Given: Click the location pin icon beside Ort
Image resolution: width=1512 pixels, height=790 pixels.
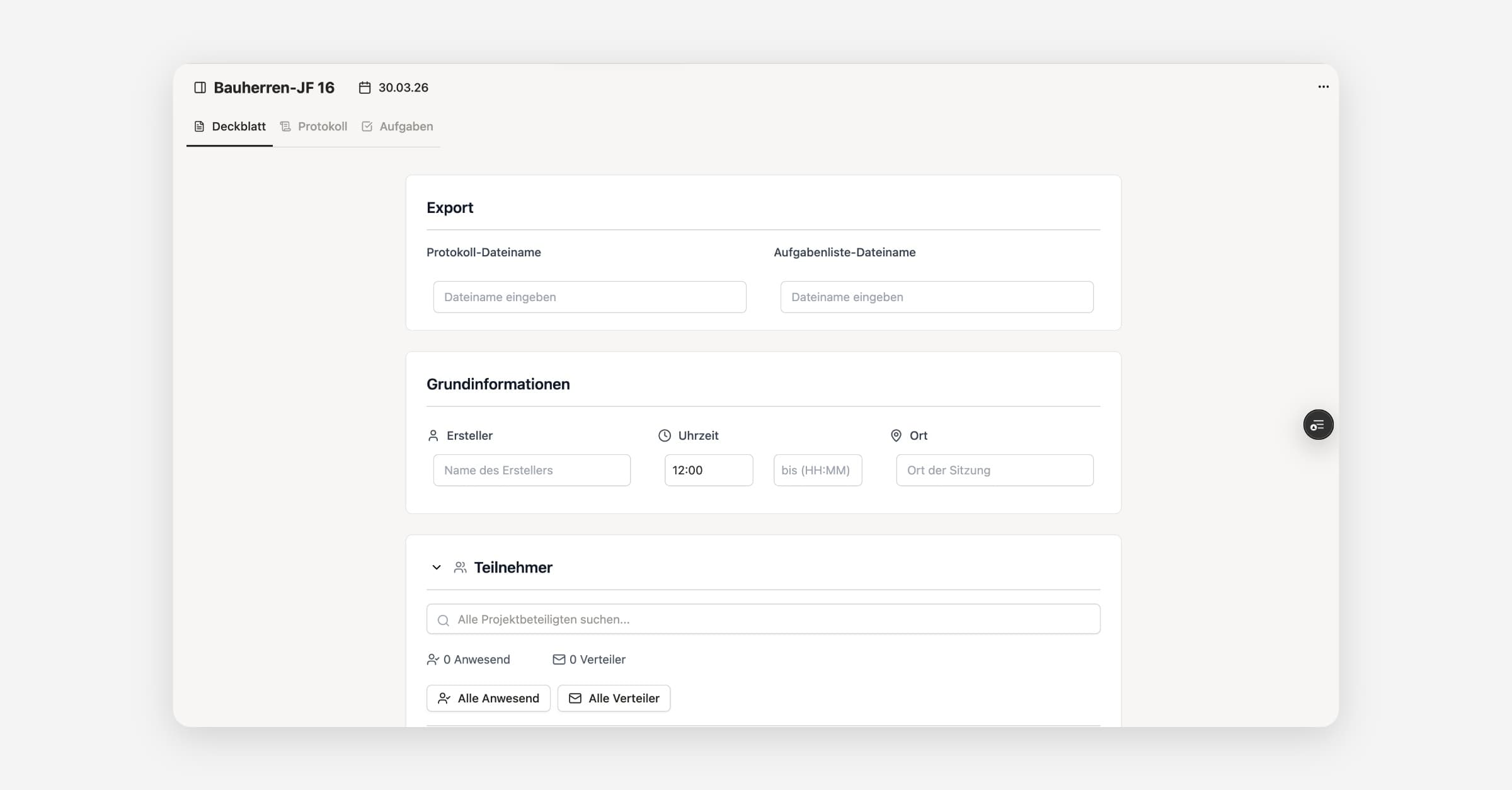Looking at the screenshot, I should [896, 435].
